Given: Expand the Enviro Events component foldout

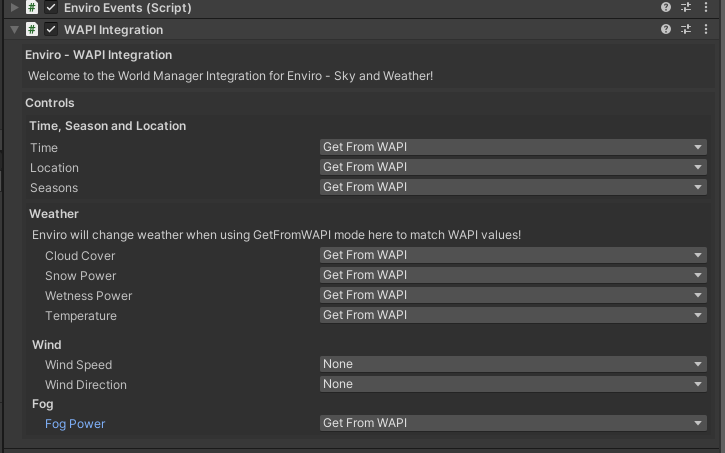Looking at the screenshot, I should [x=14, y=7].
